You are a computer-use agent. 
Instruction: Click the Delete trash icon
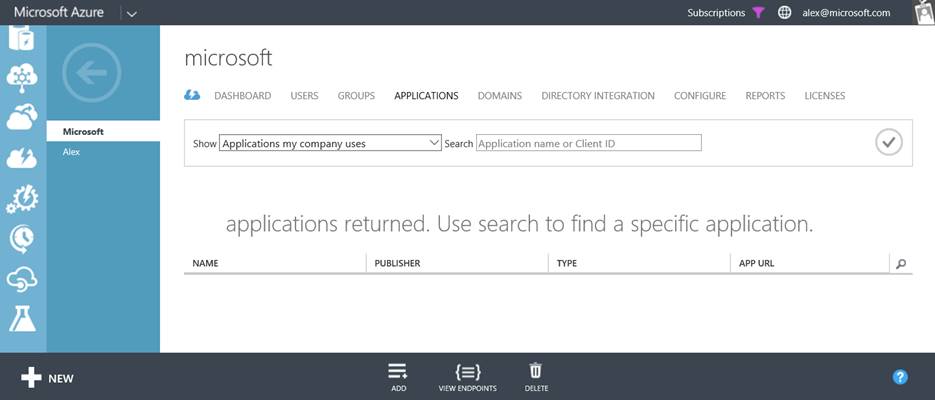click(535, 371)
